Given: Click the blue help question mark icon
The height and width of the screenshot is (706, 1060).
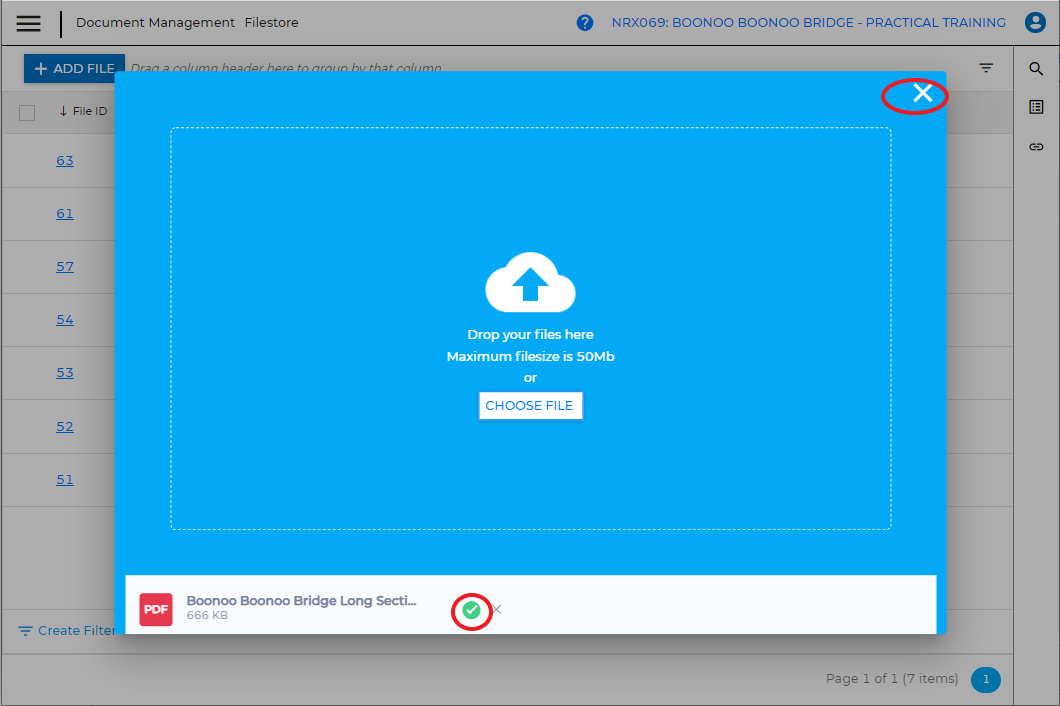Looking at the screenshot, I should click(585, 23).
